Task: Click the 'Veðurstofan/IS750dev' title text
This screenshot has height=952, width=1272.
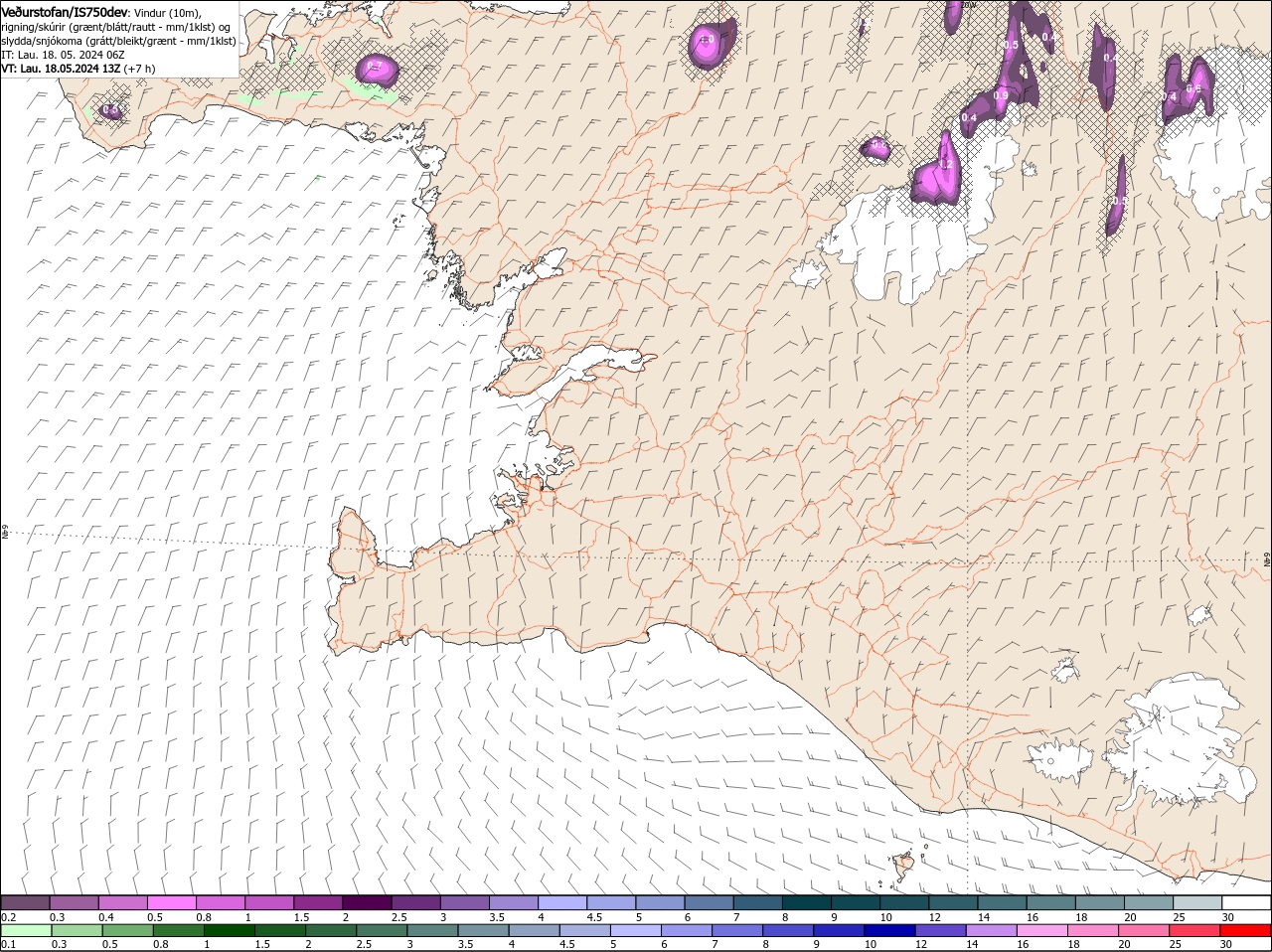Action: pyautogui.click(x=65, y=12)
